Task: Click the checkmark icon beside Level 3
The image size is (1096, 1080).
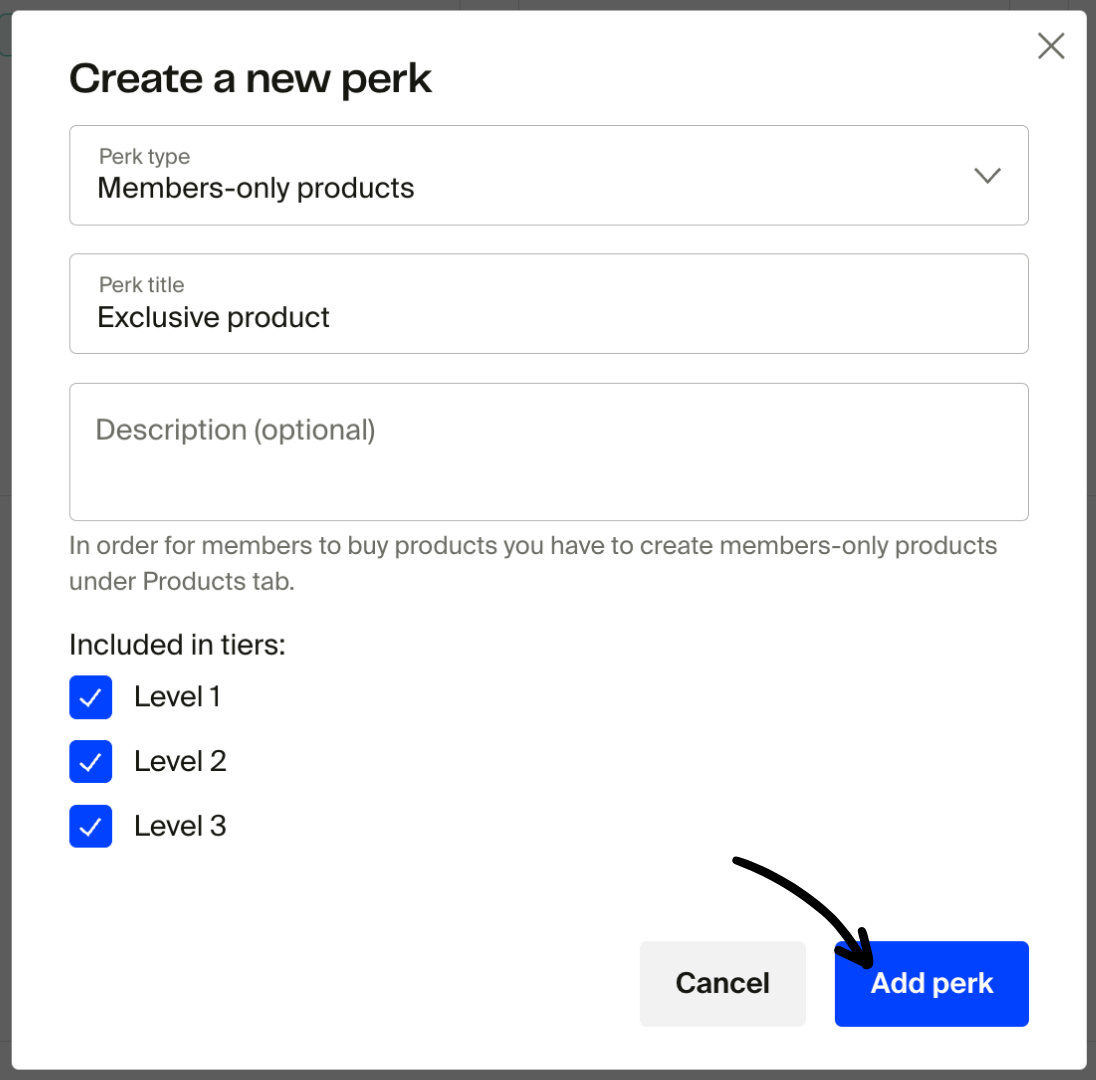Action: 91,826
